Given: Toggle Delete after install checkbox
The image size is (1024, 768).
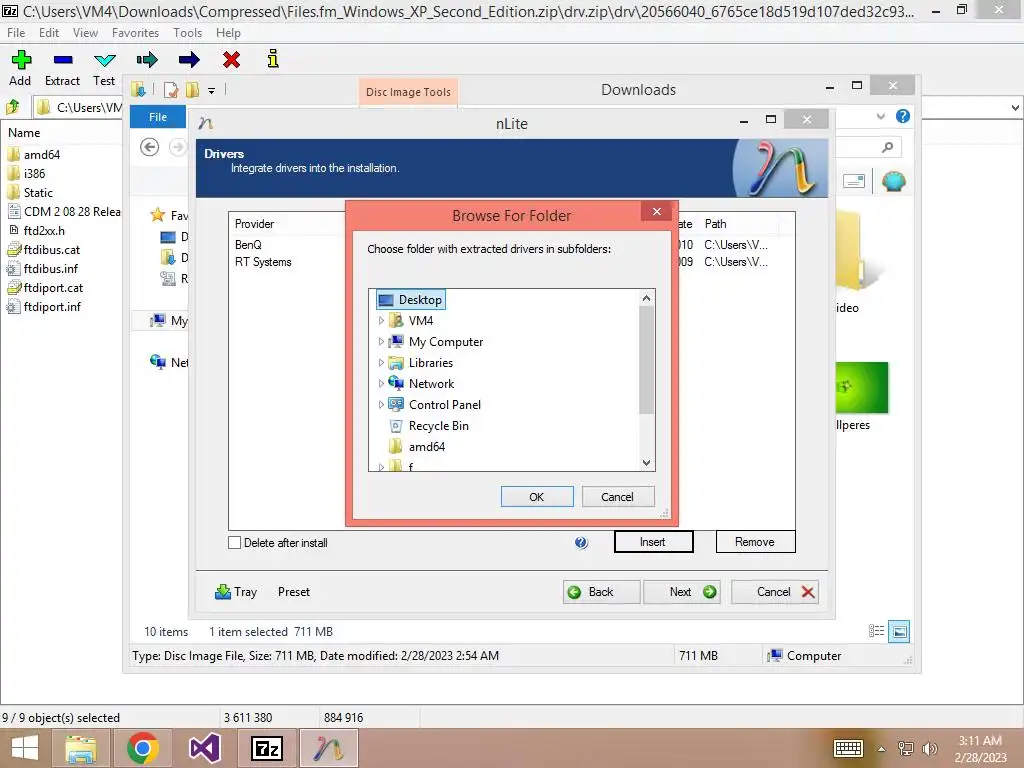Looking at the screenshot, I should 234,543.
